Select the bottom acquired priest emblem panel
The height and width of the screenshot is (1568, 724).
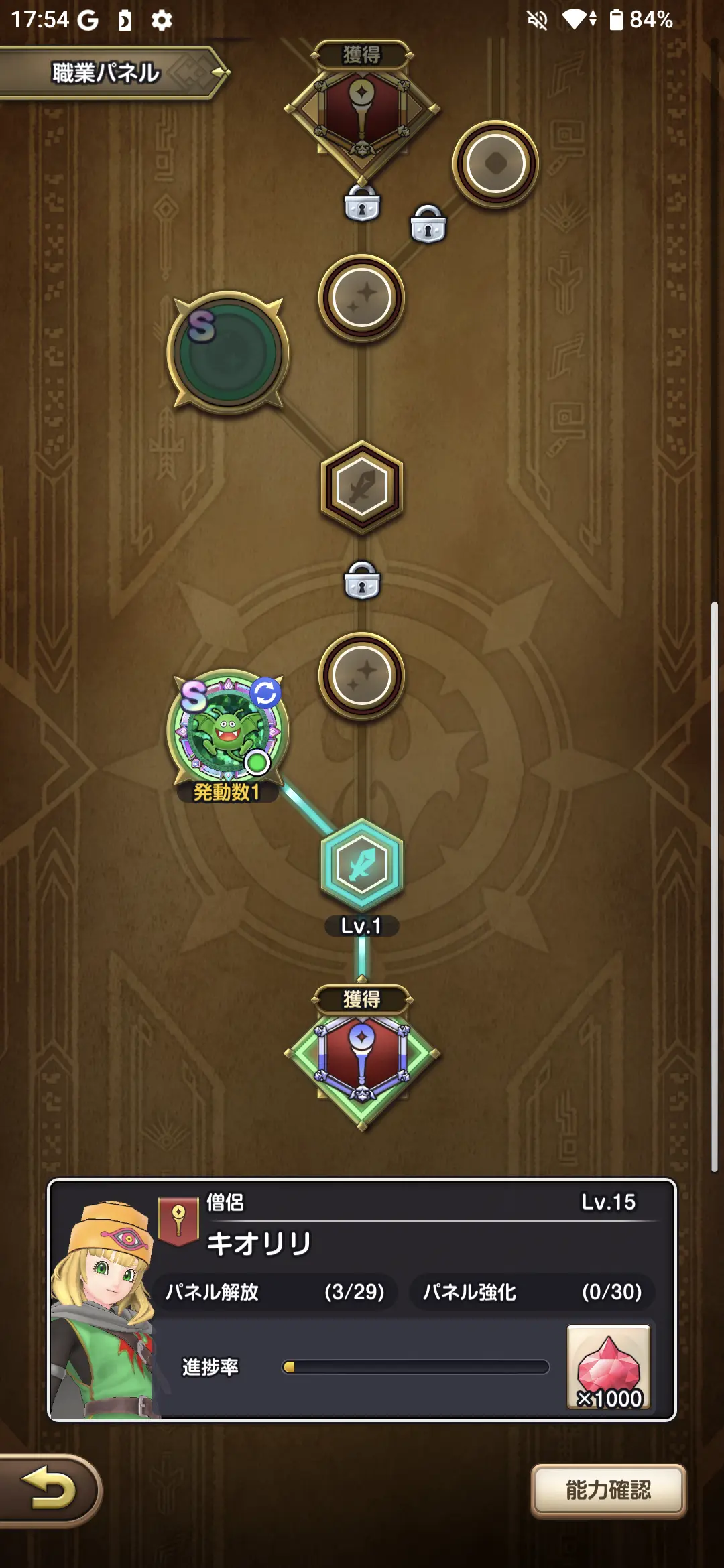(362, 1057)
